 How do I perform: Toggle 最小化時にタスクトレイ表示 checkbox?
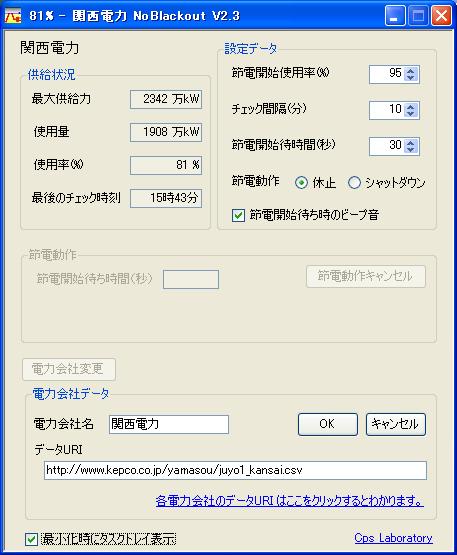tap(31, 539)
